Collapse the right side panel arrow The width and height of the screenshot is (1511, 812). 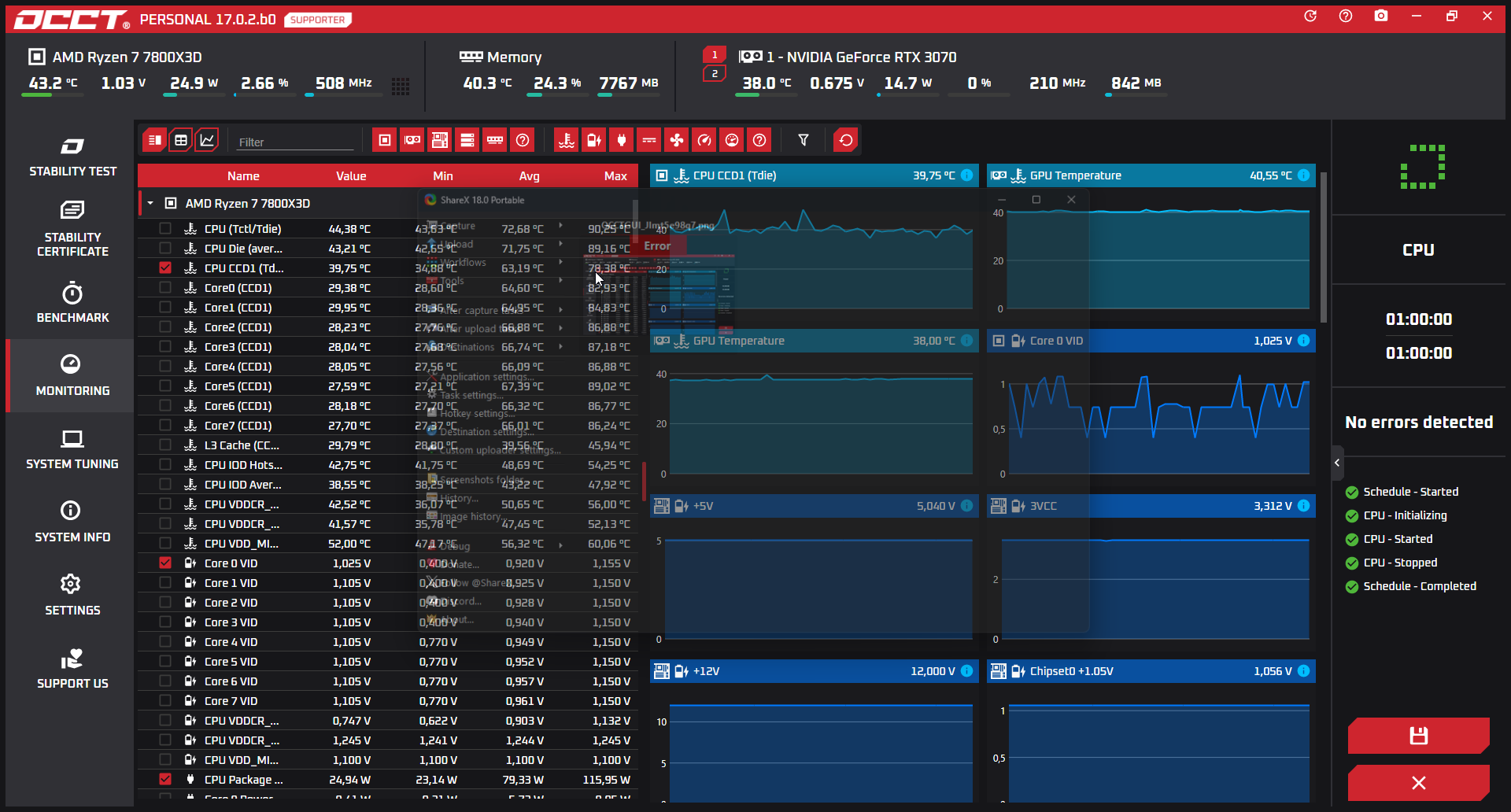(1337, 463)
